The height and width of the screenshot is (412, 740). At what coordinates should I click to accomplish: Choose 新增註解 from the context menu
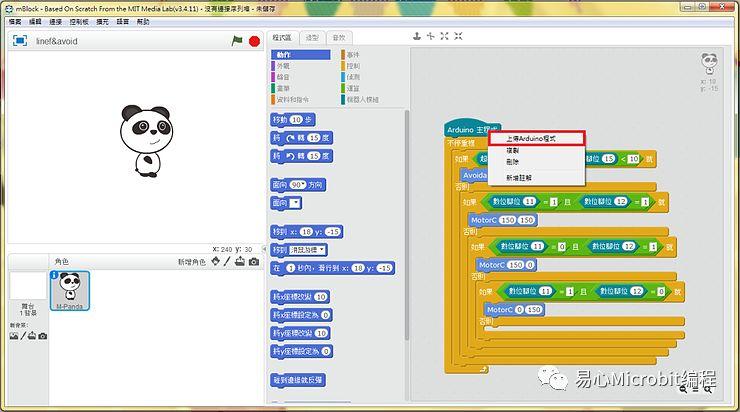pos(537,178)
